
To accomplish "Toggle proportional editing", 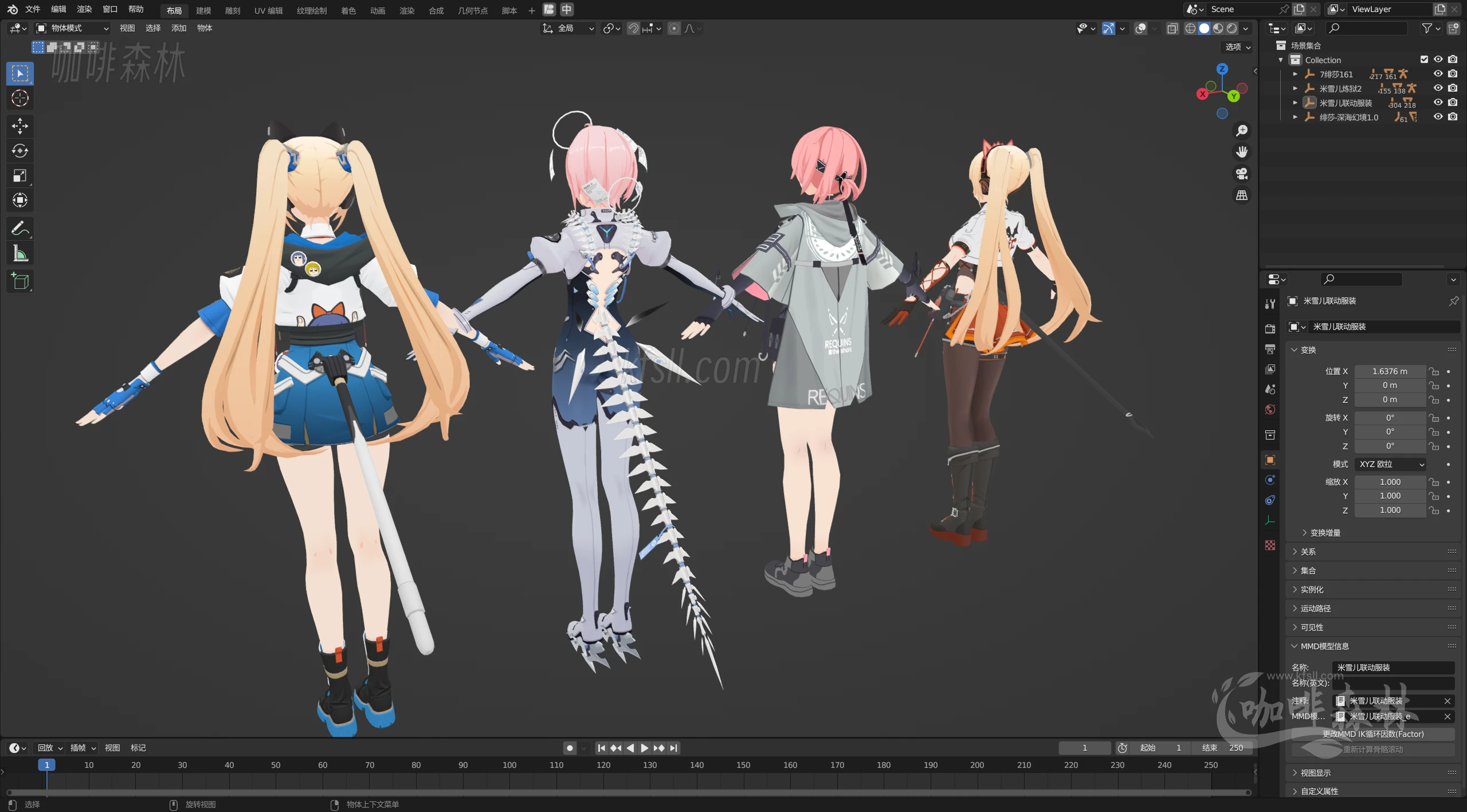I will click(x=674, y=28).
